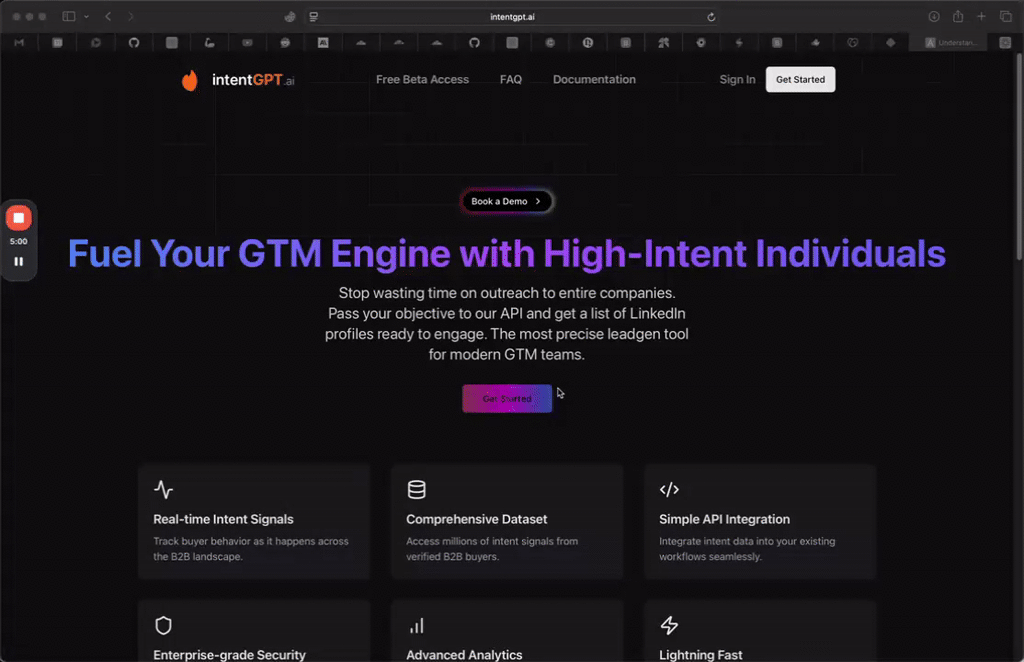Click the Simple API Integration code icon
Image resolution: width=1024 pixels, height=662 pixels.
tap(670, 490)
